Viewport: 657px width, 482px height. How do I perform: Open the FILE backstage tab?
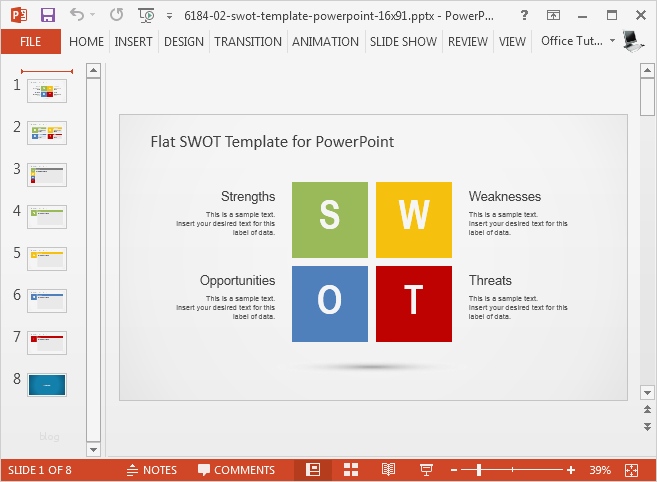(x=31, y=41)
